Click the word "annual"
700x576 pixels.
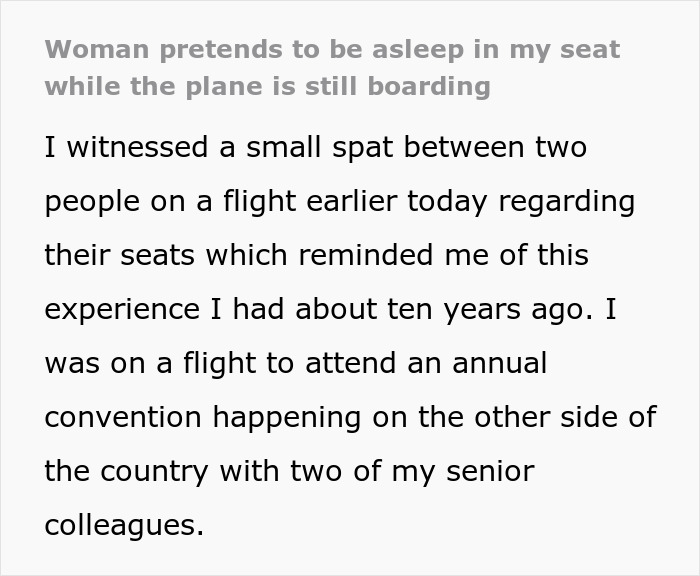coord(498,362)
